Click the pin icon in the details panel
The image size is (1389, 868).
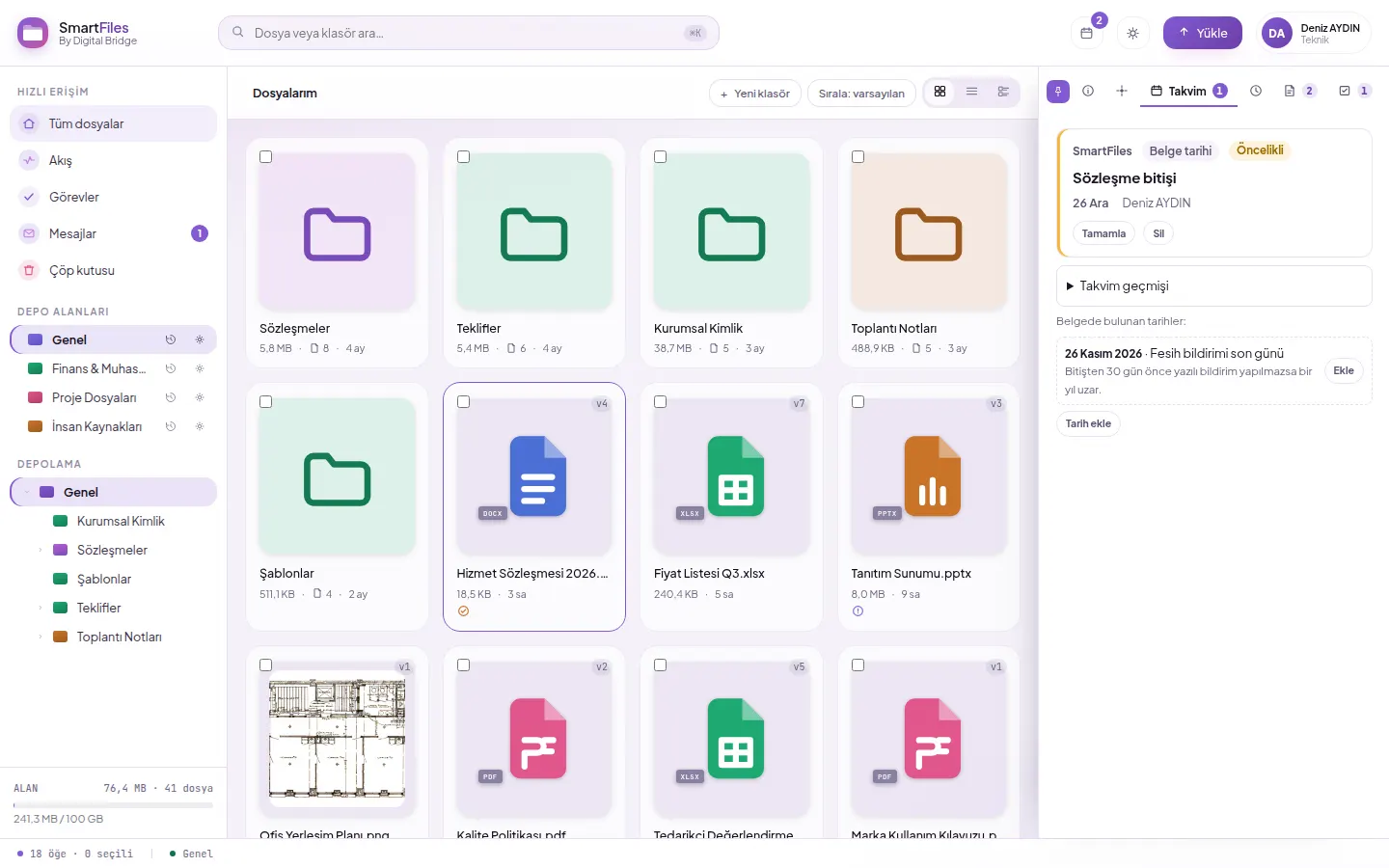click(1058, 92)
